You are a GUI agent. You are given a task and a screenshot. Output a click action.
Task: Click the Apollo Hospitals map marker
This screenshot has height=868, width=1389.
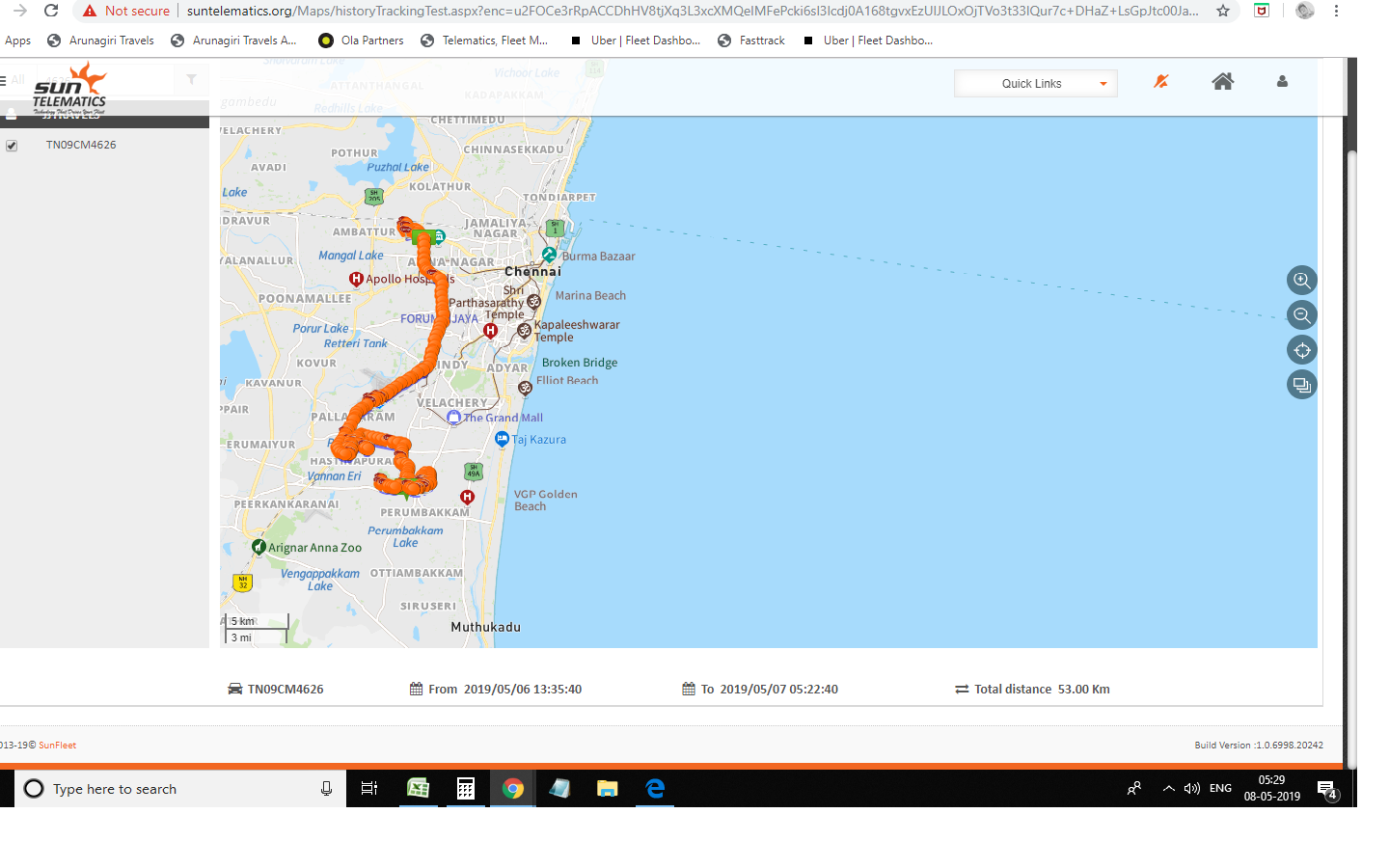click(356, 279)
